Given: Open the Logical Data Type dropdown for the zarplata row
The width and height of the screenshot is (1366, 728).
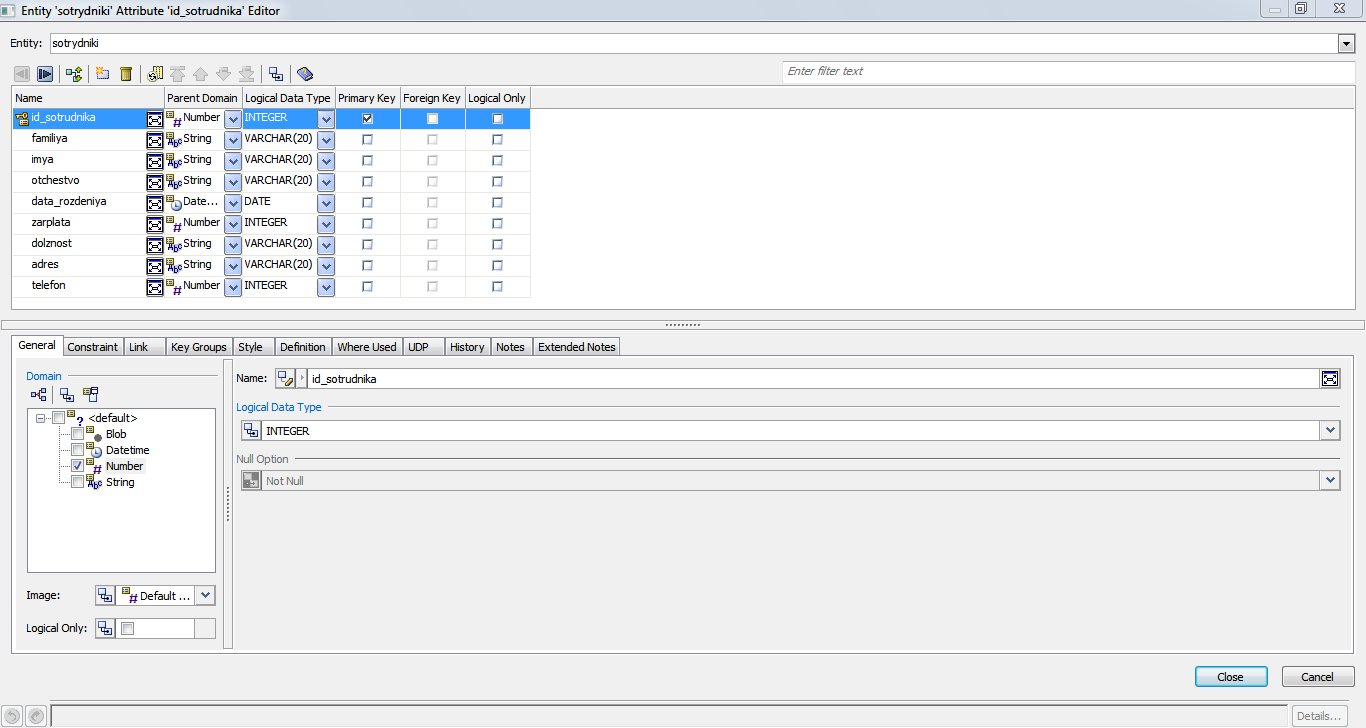Looking at the screenshot, I should [x=326, y=224].
